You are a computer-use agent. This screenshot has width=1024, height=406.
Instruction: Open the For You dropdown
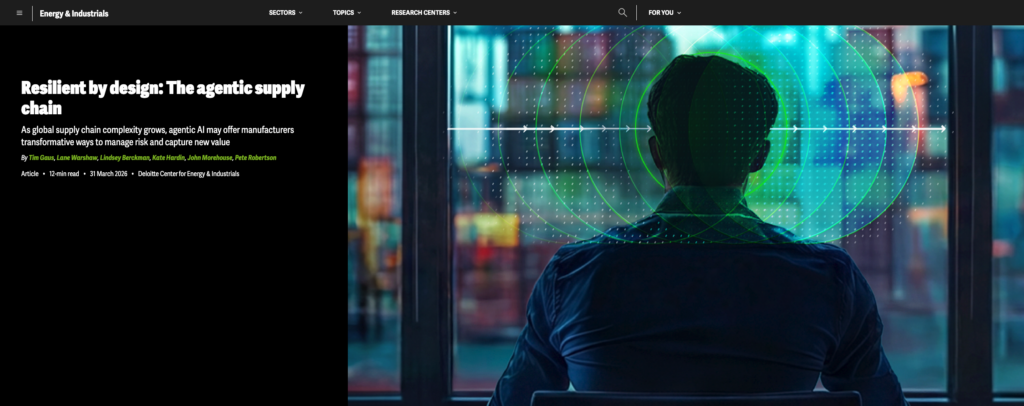coord(664,13)
